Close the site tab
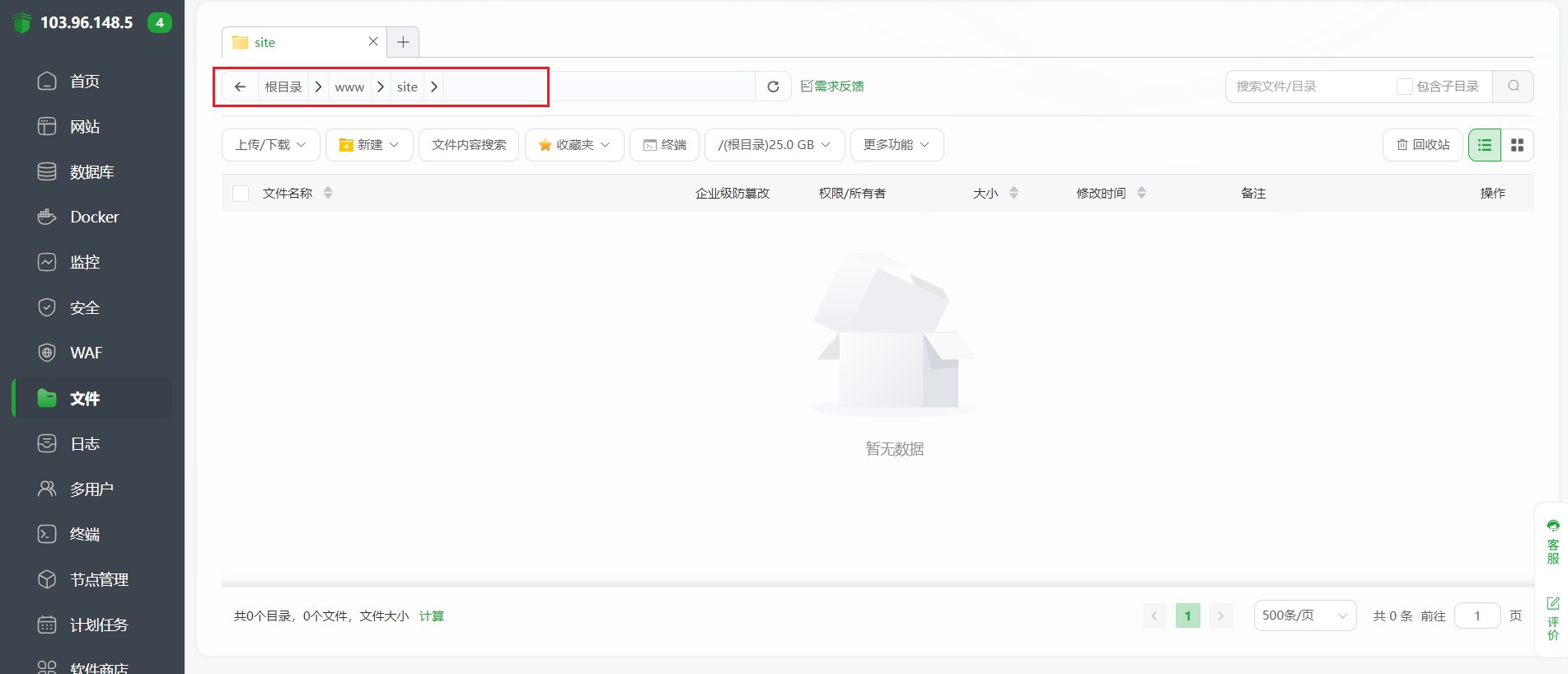 tap(373, 41)
